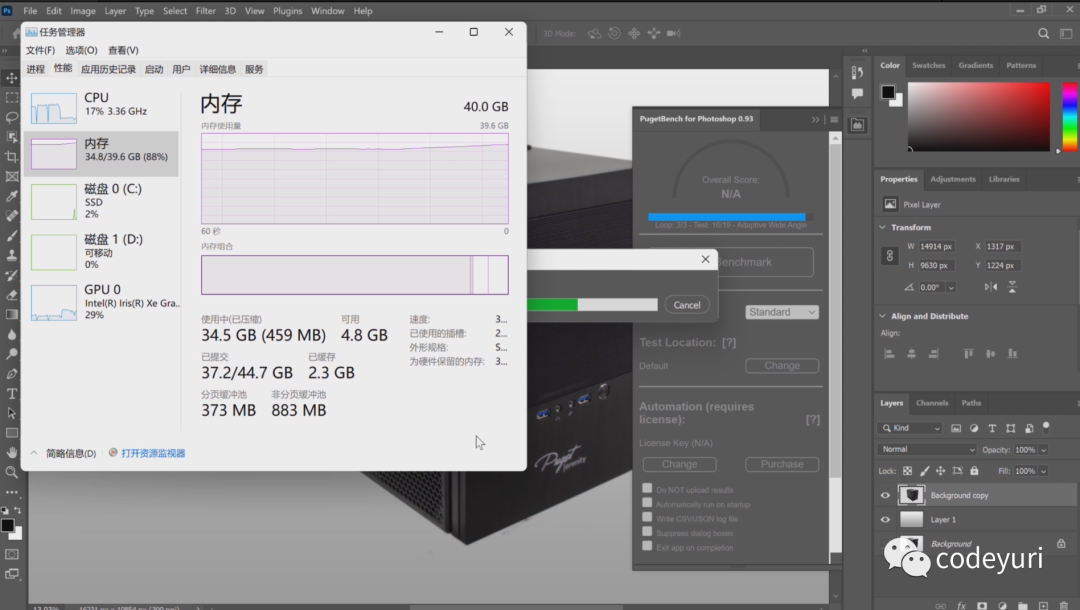The width and height of the screenshot is (1080, 610).
Task: Toggle the width-height link constraint icon
Action: (x=889, y=255)
